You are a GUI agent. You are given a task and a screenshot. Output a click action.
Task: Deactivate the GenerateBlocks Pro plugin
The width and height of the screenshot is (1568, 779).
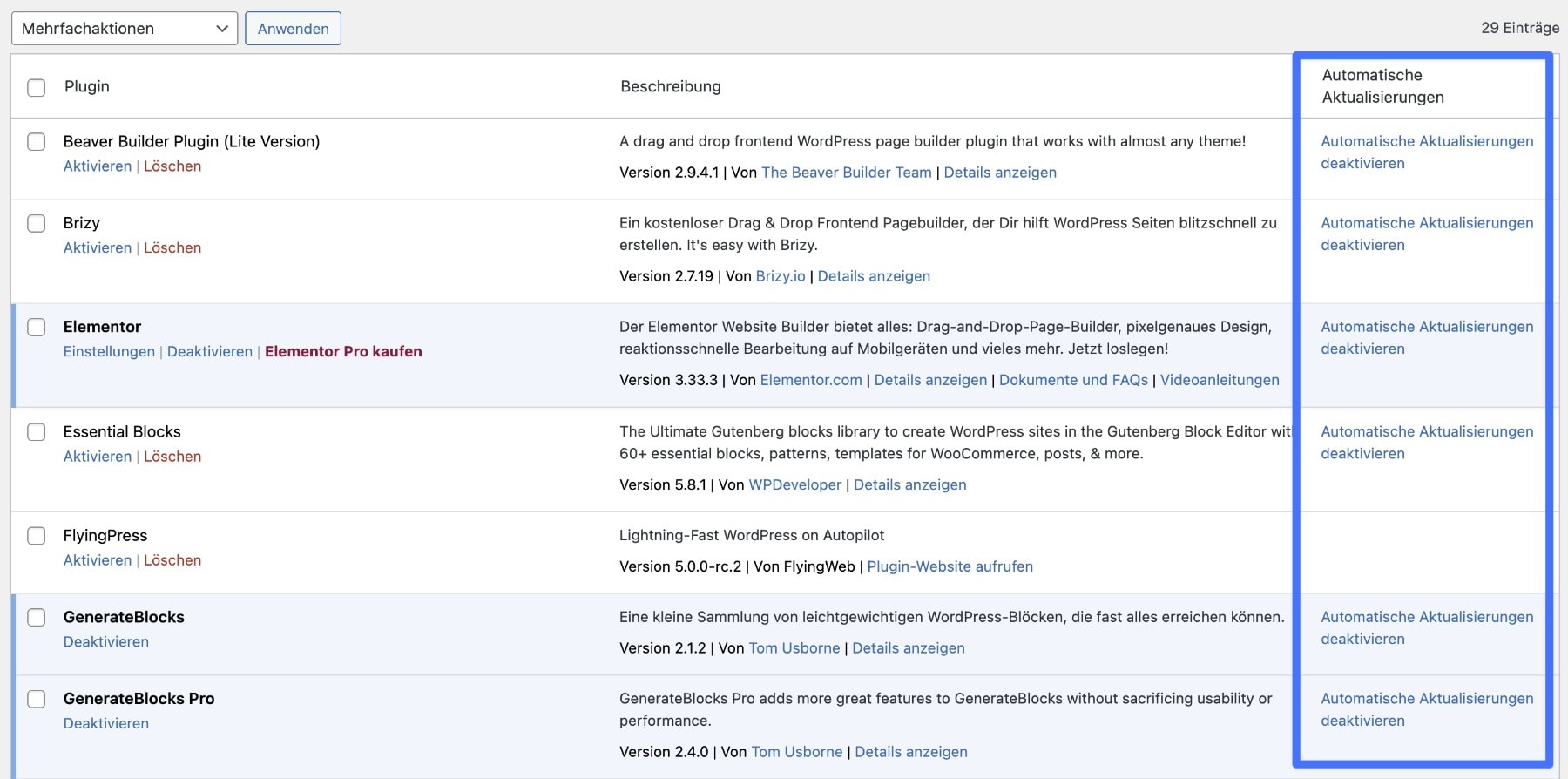point(106,724)
